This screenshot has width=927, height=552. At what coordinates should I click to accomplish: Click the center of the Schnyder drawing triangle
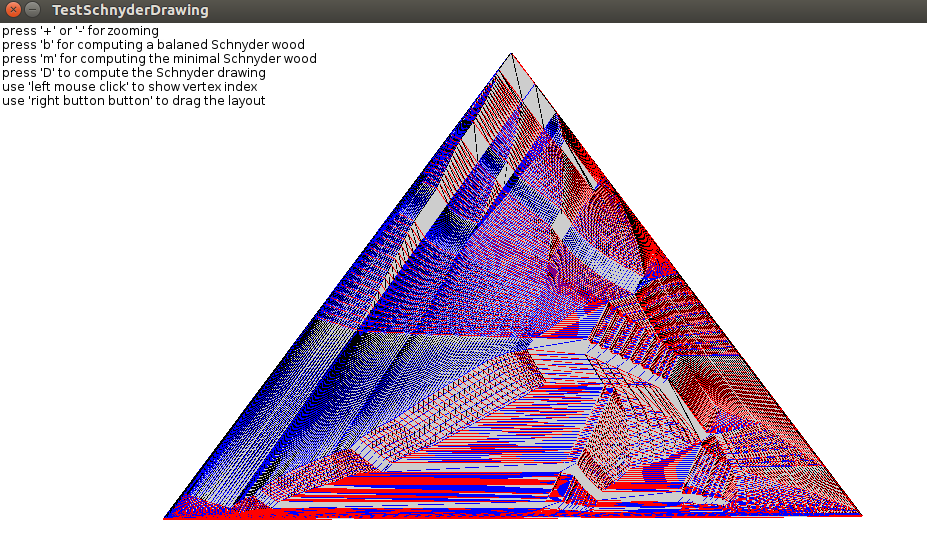tap(512, 362)
